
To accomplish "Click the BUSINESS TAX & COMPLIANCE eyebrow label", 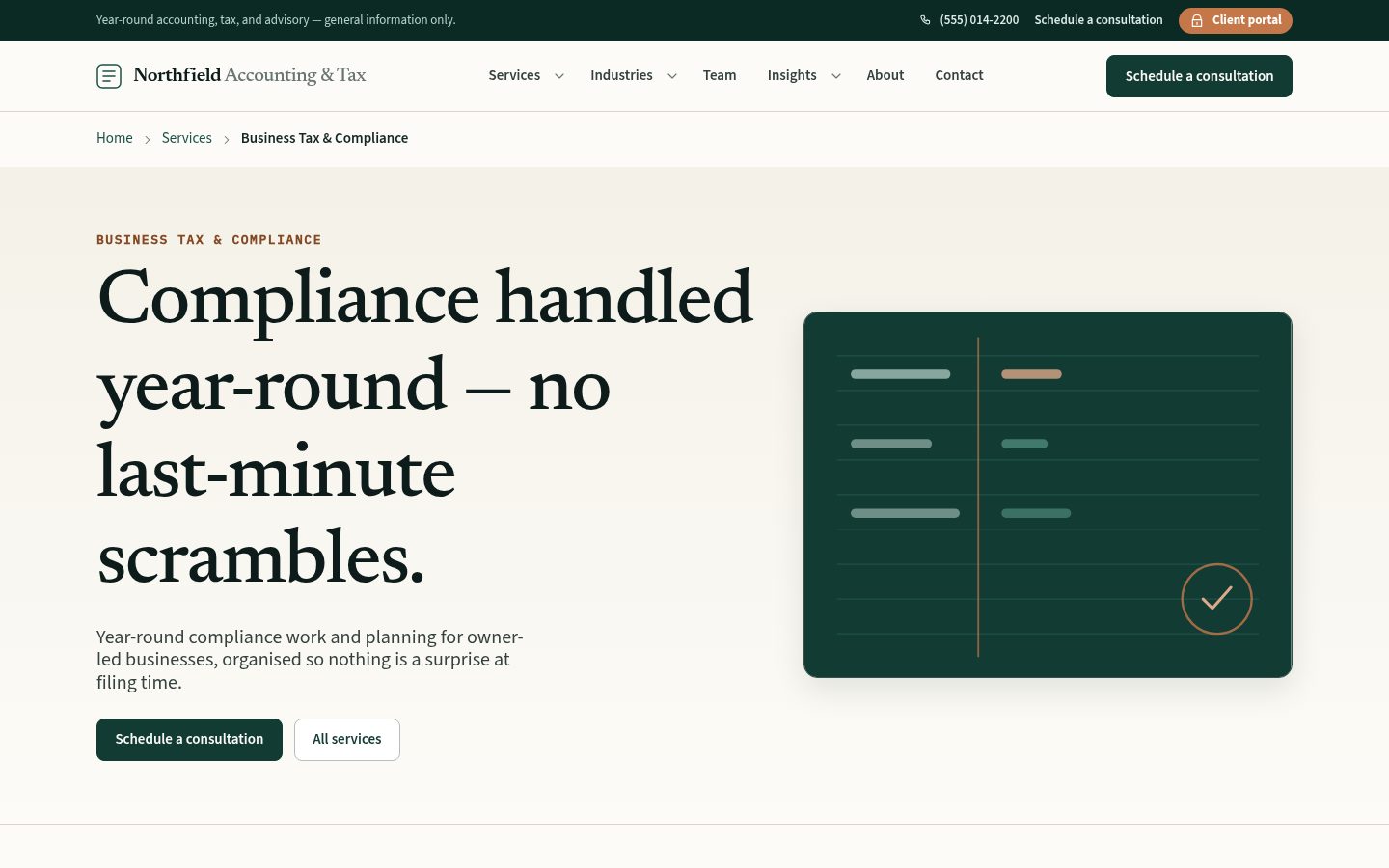I will point(209,240).
